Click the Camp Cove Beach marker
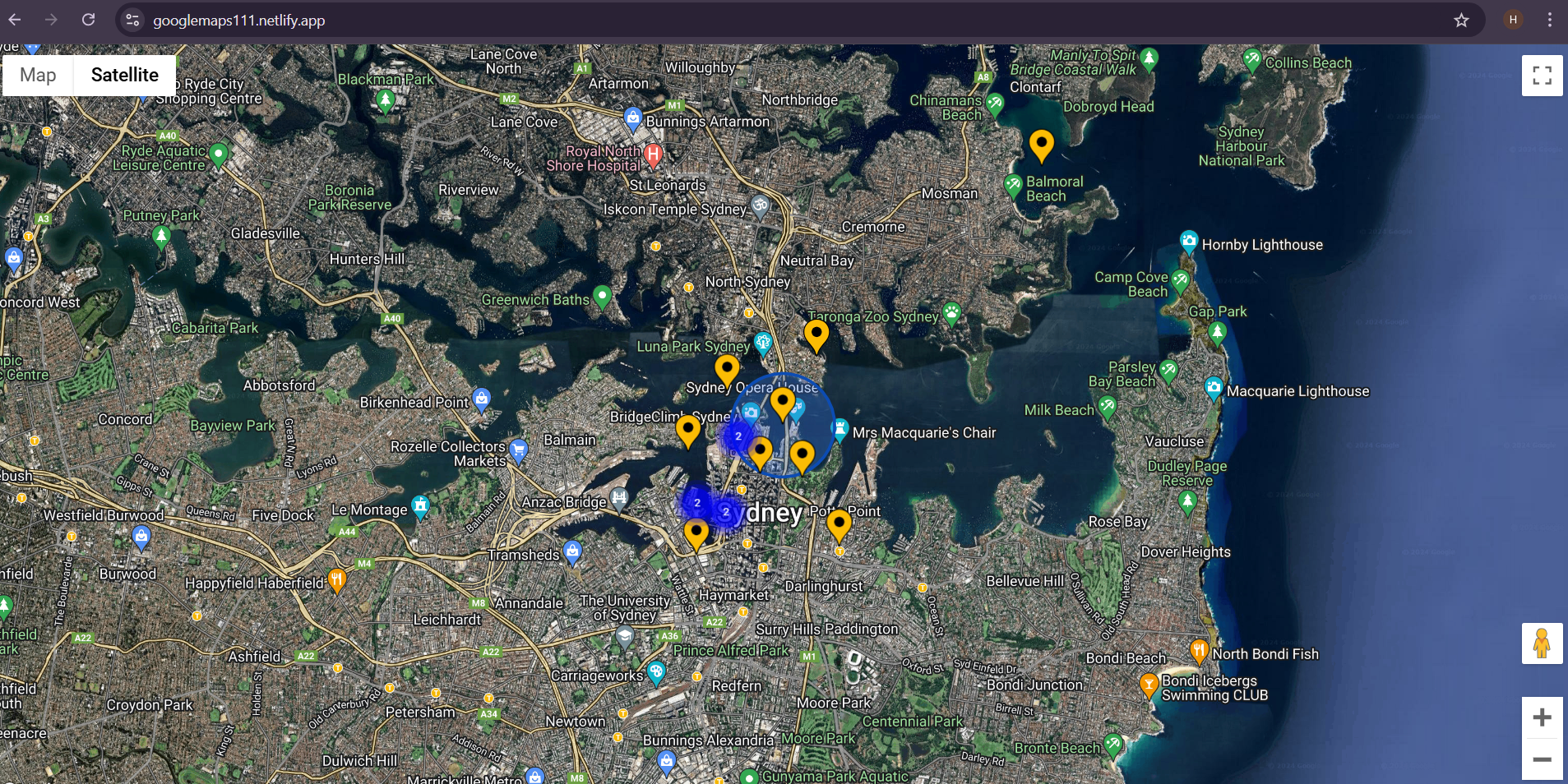 click(x=1181, y=282)
